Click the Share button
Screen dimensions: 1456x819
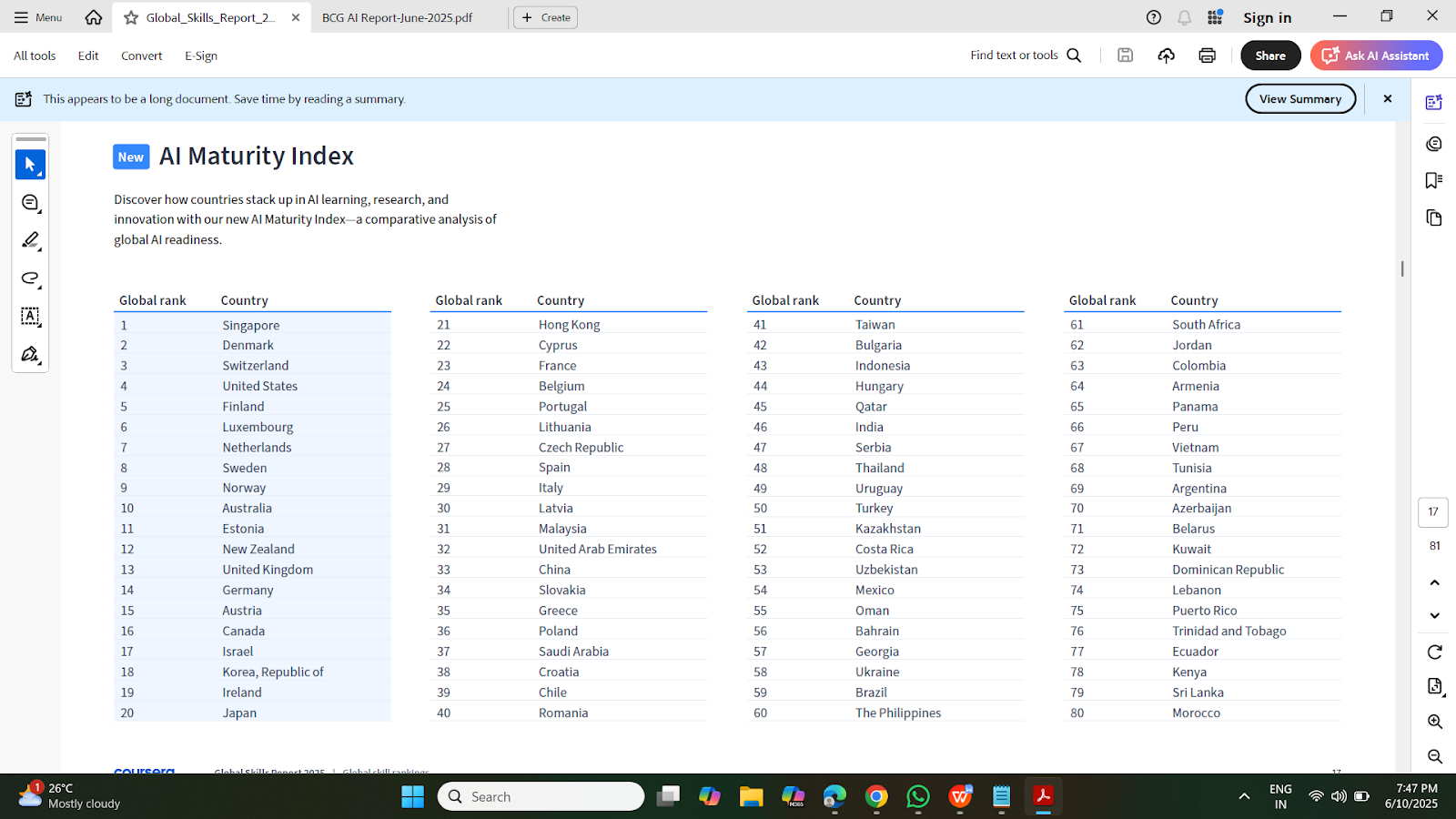pyautogui.click(x=1270, y=56)
